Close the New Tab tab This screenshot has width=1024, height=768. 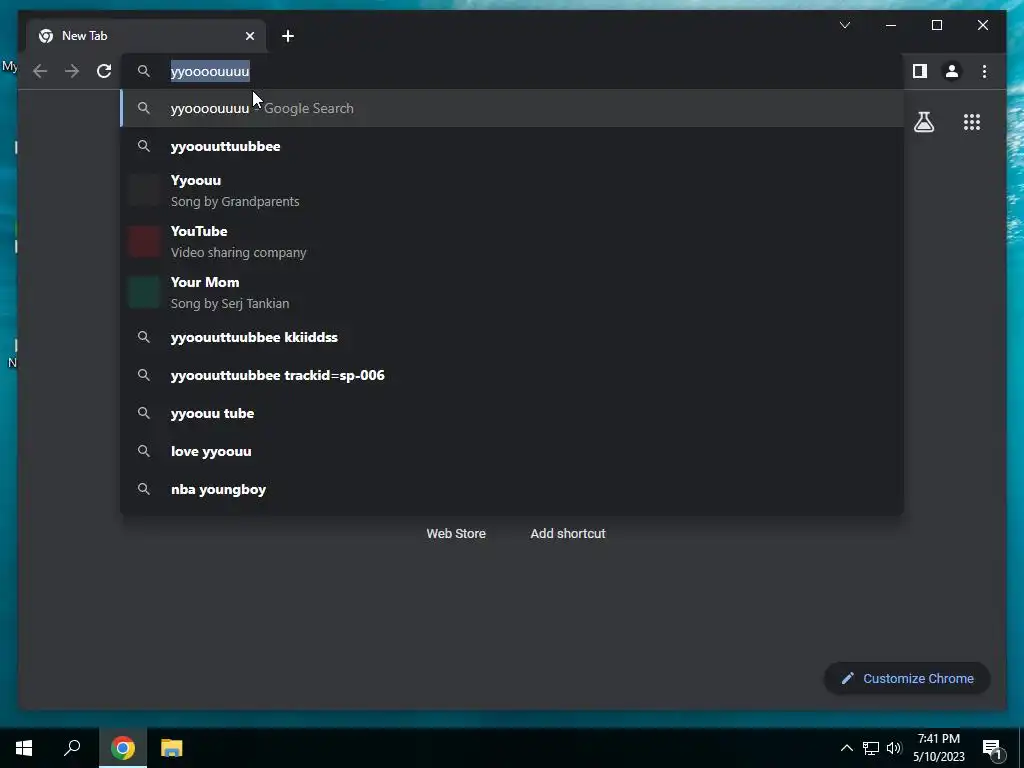click(249, 36)
